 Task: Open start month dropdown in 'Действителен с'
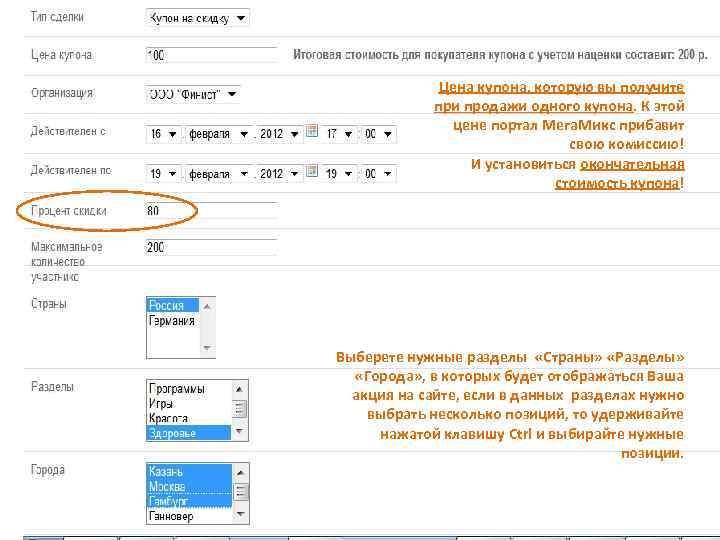(x=219, y=134)
